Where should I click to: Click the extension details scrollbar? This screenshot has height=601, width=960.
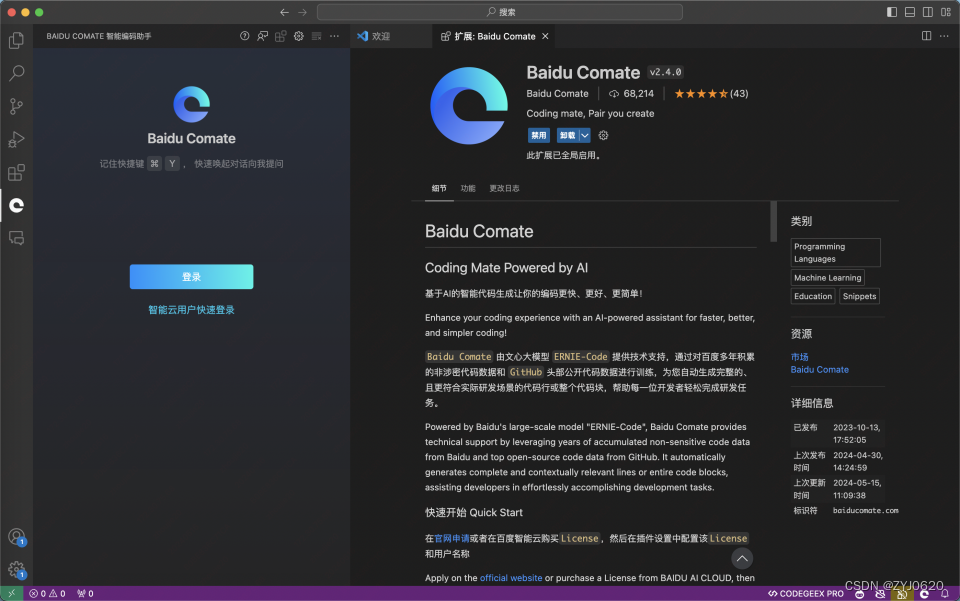click(773, 222)
